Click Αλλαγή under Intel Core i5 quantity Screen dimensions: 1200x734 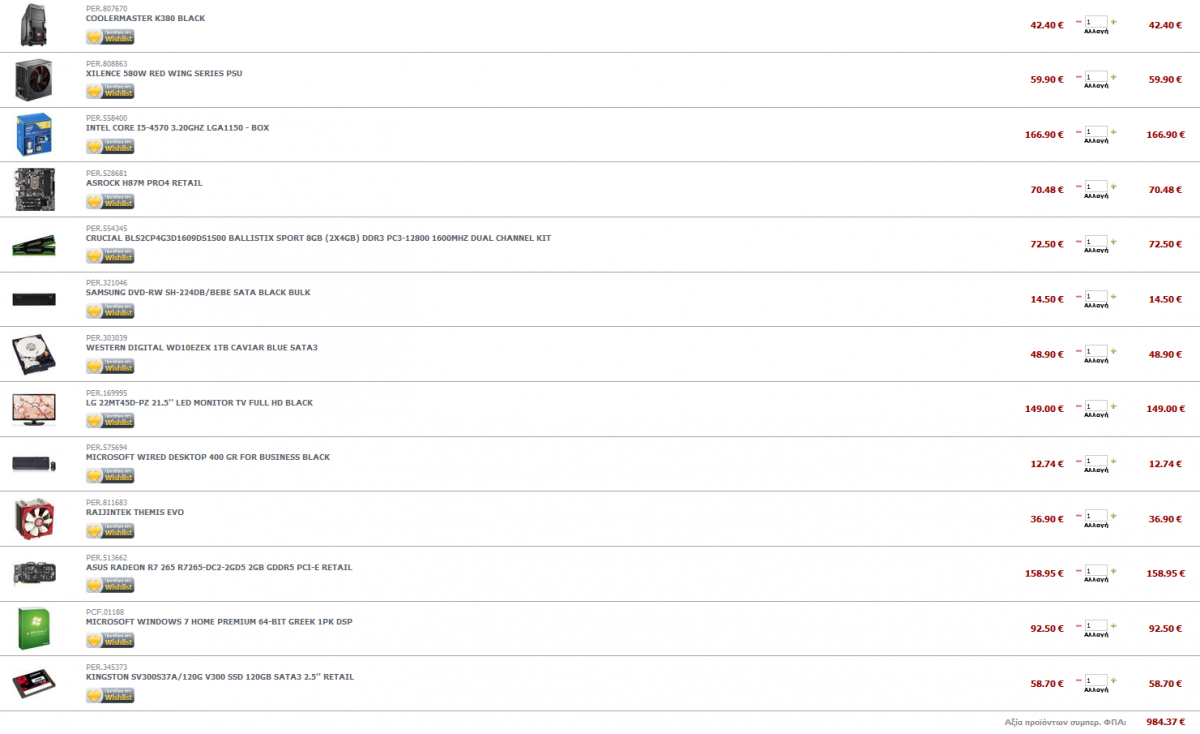click(1096, 142)
